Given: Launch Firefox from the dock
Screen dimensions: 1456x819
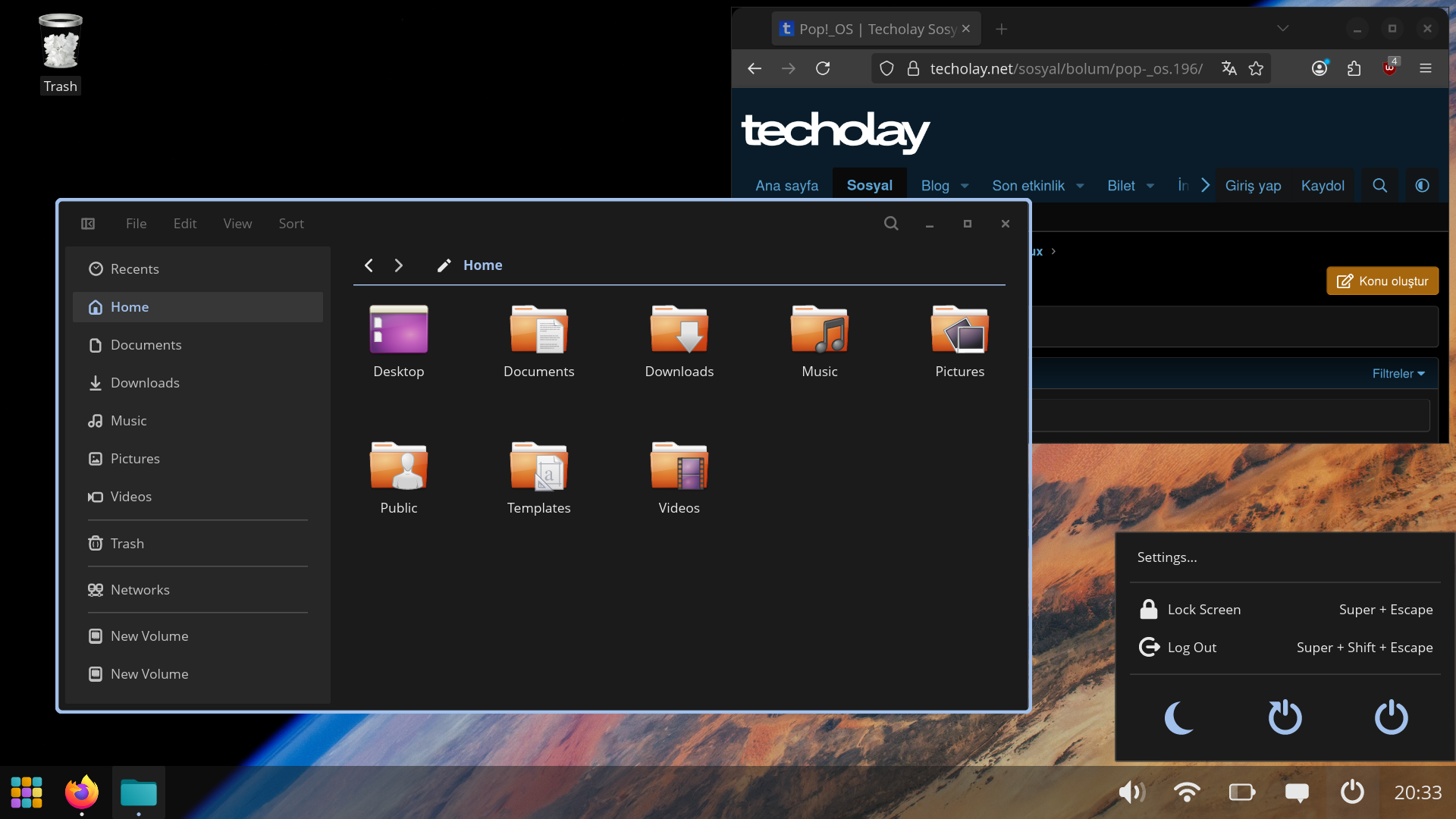Looking at the screenshot, I should tap(82, 792).
